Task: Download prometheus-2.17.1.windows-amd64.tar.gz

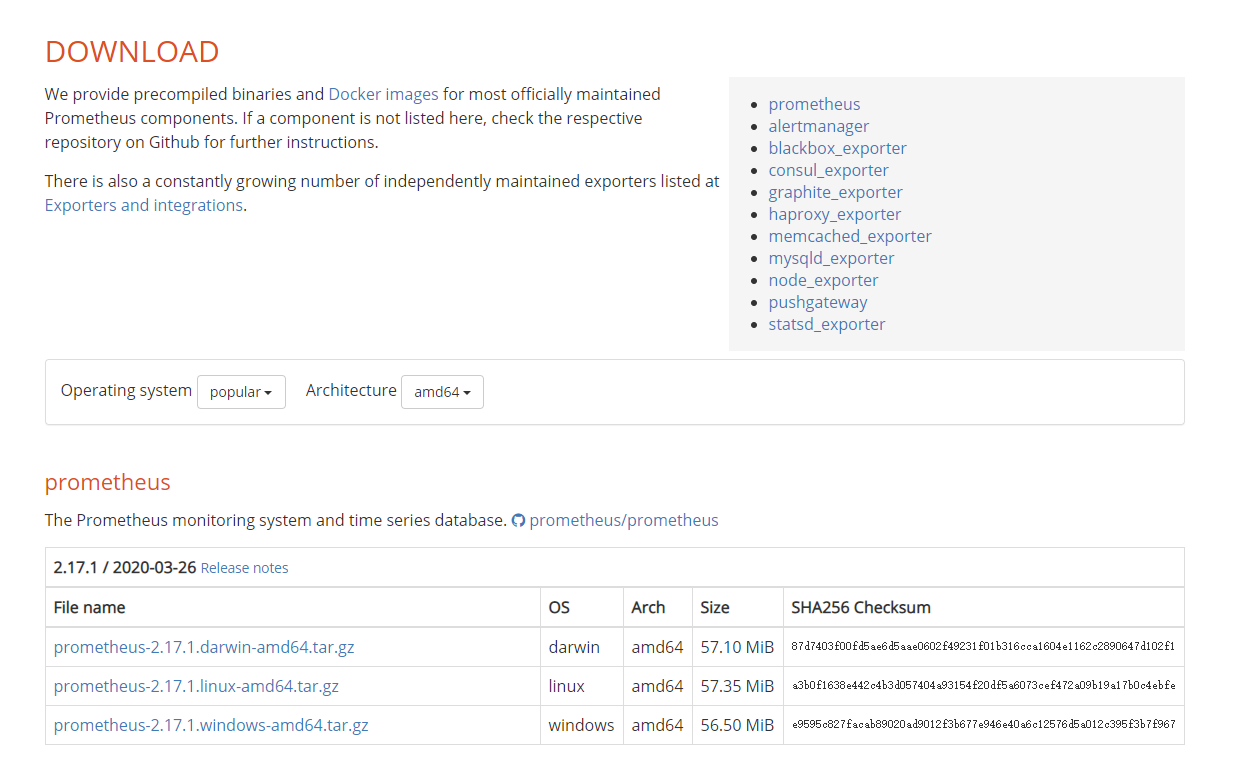Action: [x=211, y=725]
